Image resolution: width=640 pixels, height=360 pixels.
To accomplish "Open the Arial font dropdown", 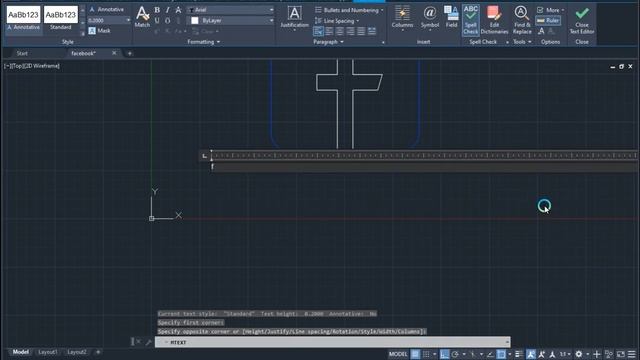I will pyautogui.click(x=231, y=10).
